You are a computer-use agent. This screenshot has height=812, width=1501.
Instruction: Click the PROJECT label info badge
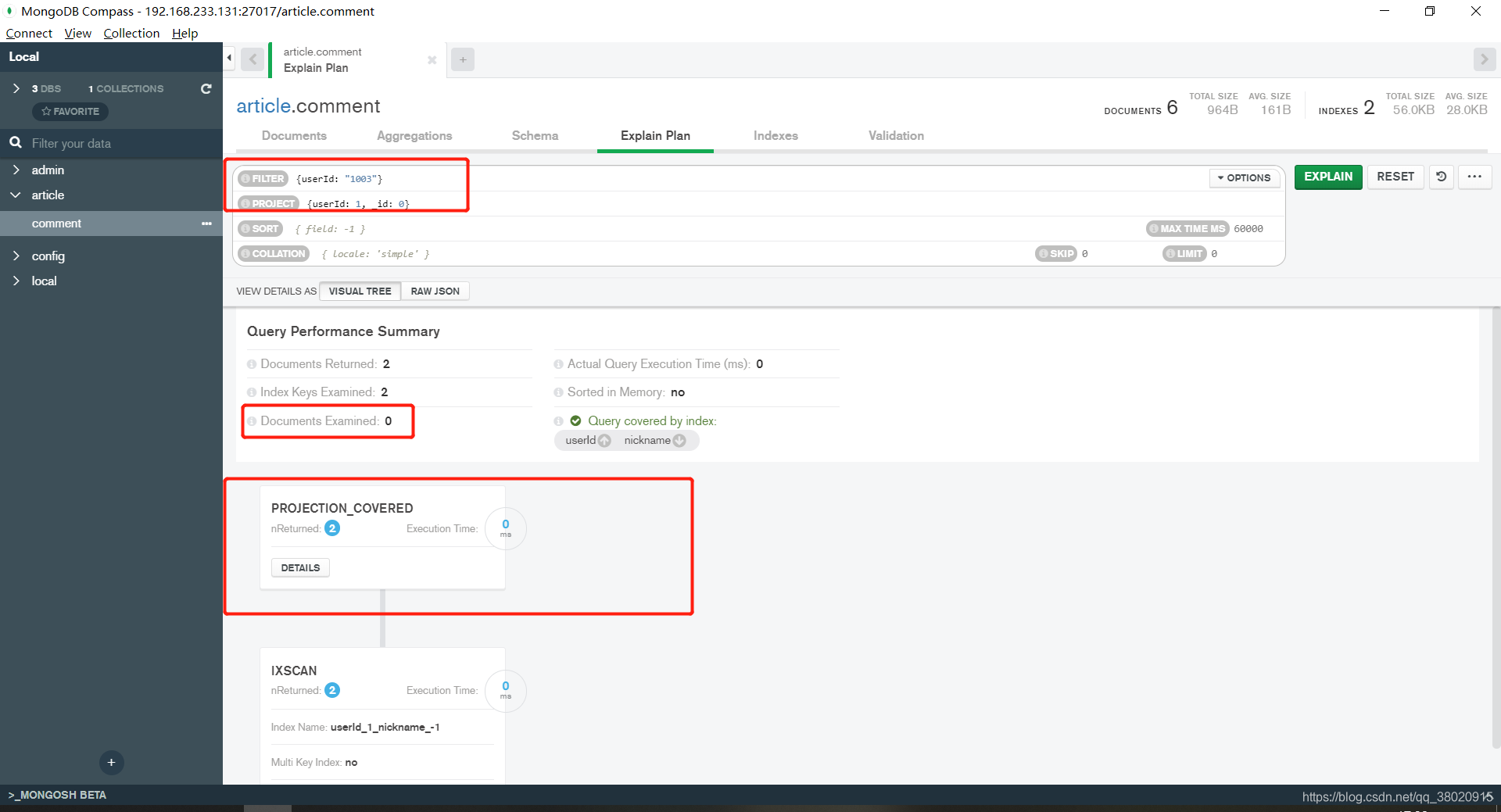point(268,204)
